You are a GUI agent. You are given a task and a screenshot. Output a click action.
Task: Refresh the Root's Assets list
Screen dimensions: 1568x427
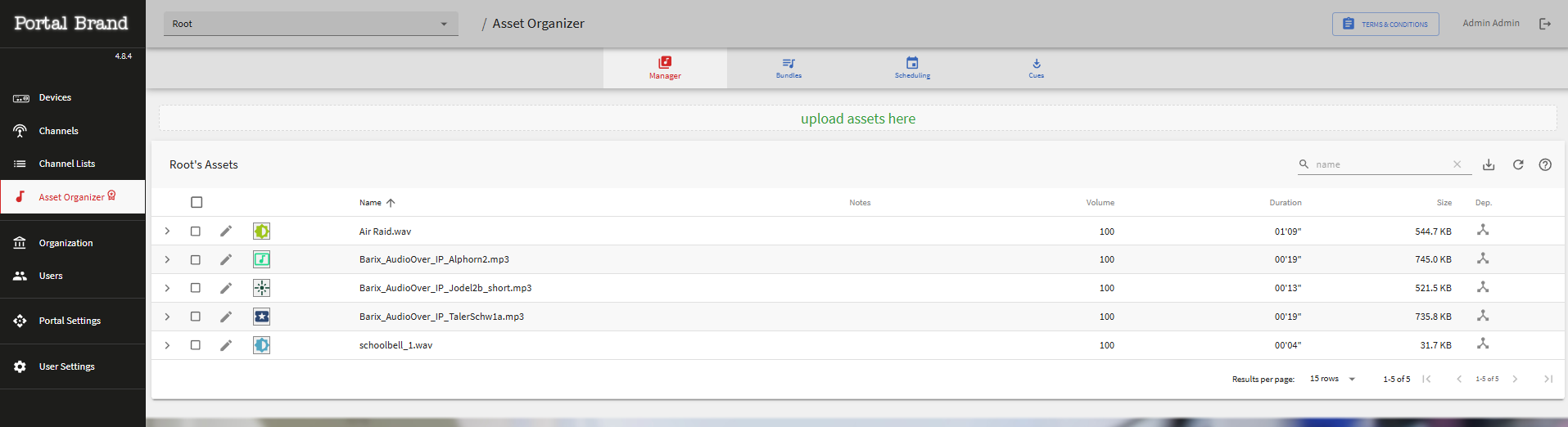click(1518, 164)
